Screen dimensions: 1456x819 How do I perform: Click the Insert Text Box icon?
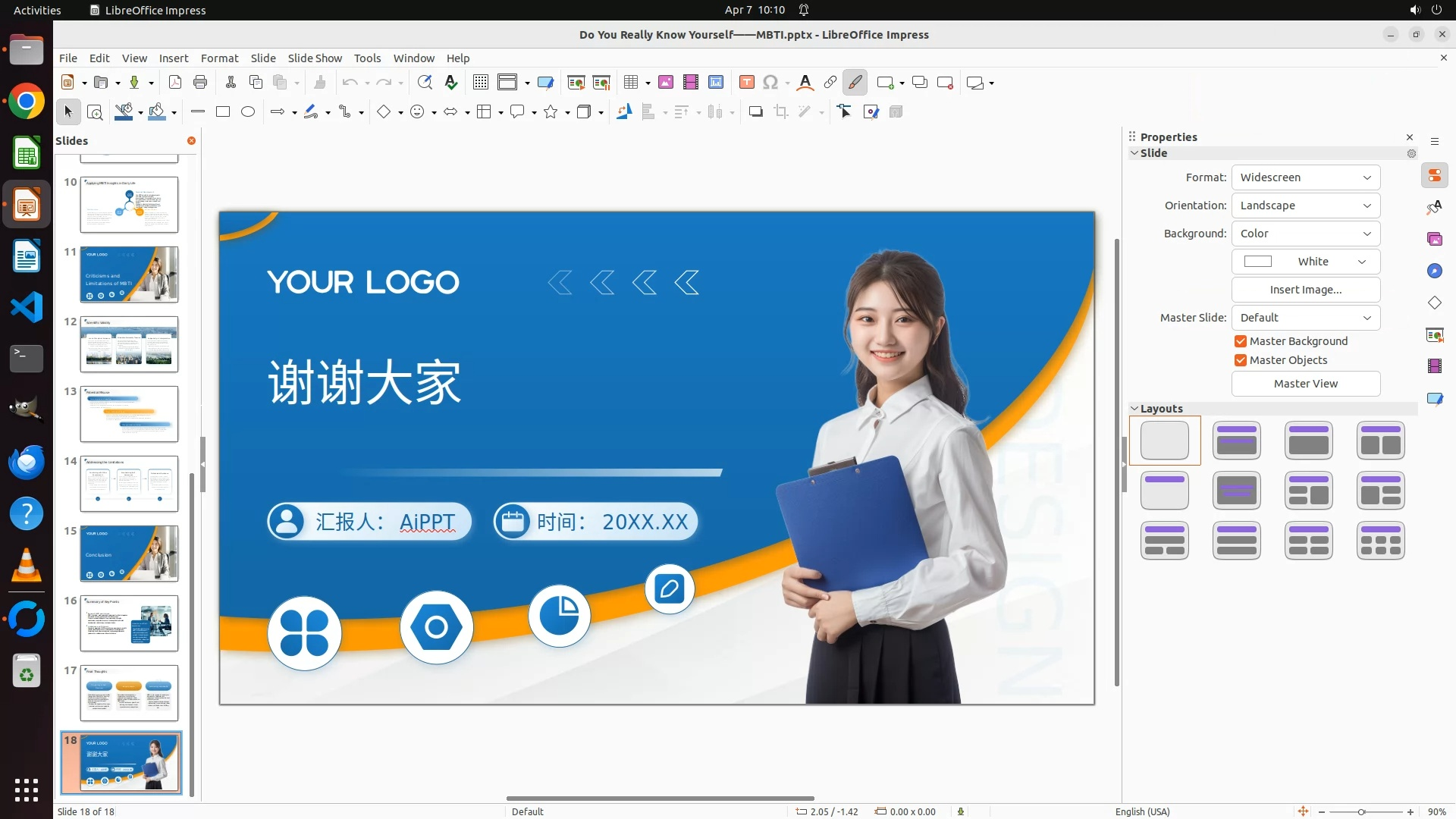click(746, 83)
